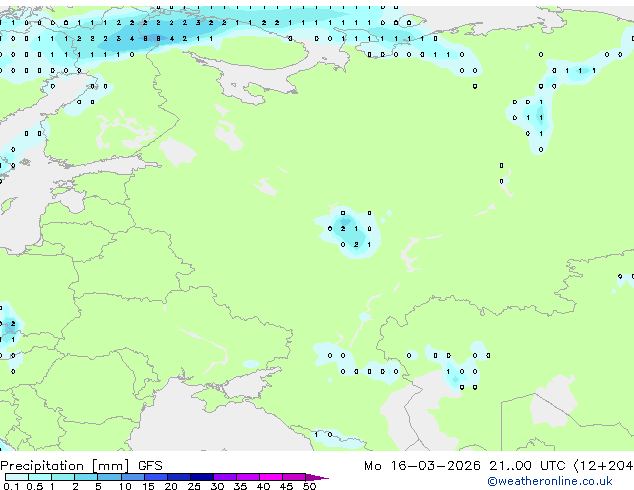
Task: Click the legend value '25'
Action: point(194,486)
